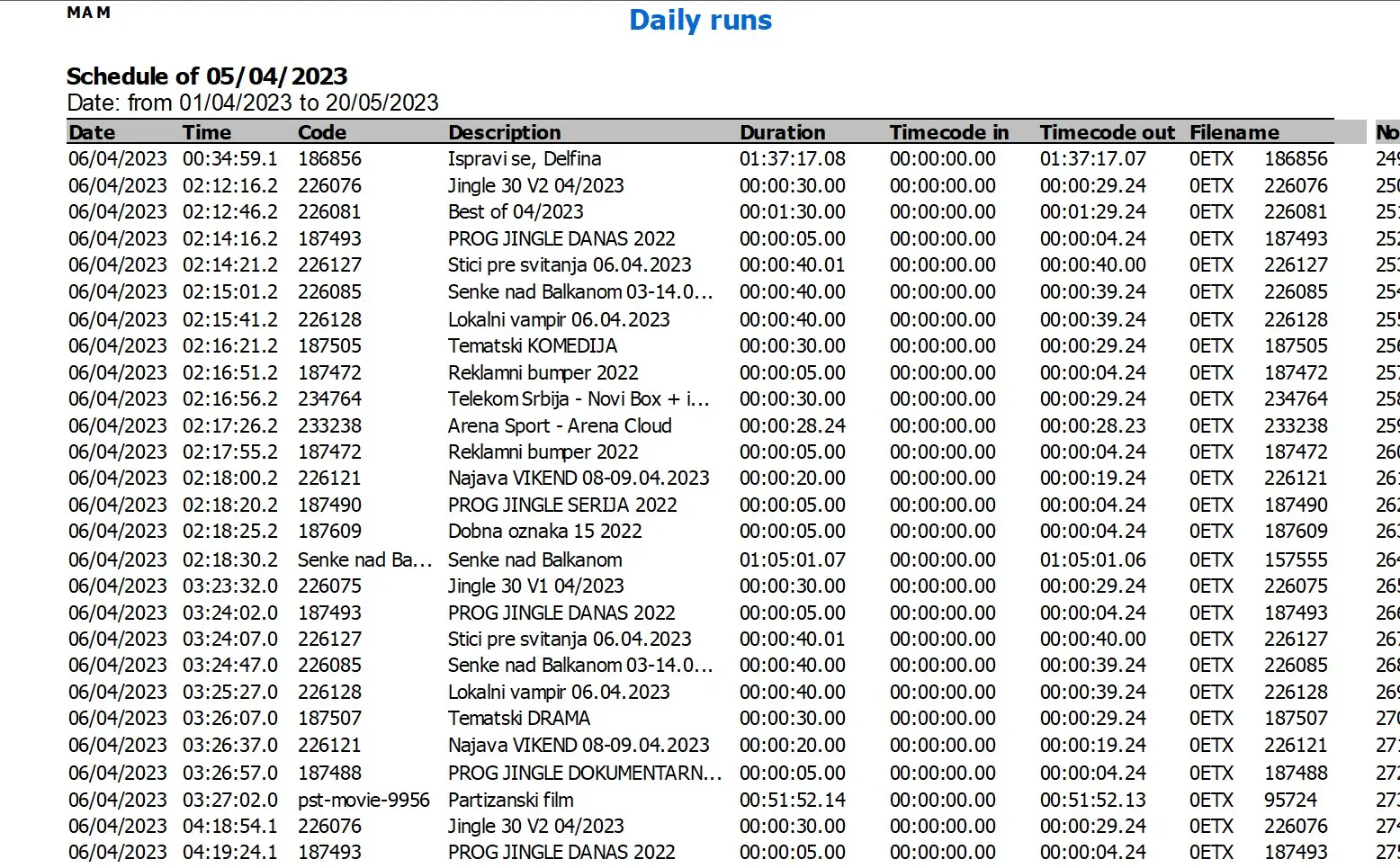Select the Timecode out column header
The image size is (1400, 868).
(1107, 132)
